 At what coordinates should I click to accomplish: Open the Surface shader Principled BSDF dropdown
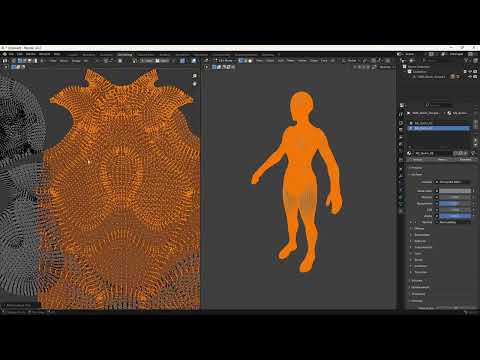point(454,182)
